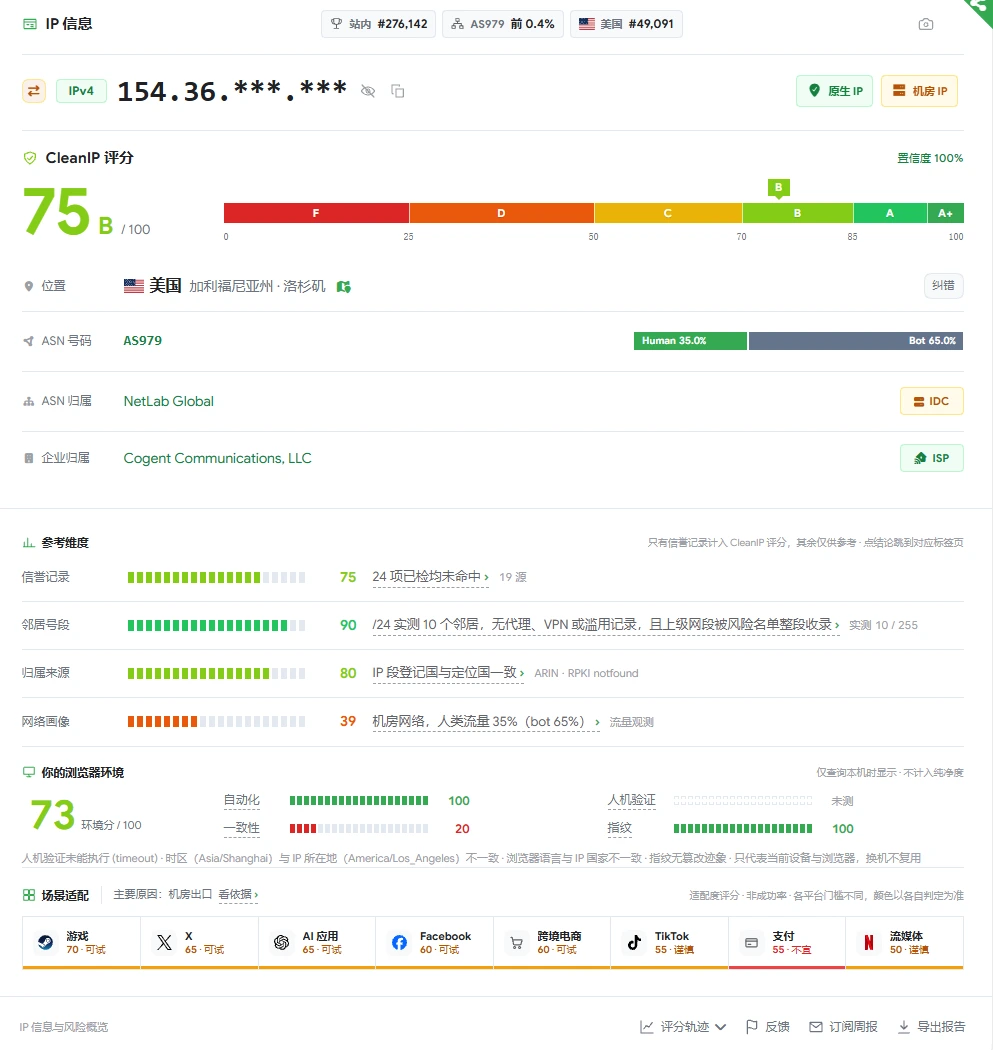
Task: Click the 原生 IP badge
Action: coord(834,90)
